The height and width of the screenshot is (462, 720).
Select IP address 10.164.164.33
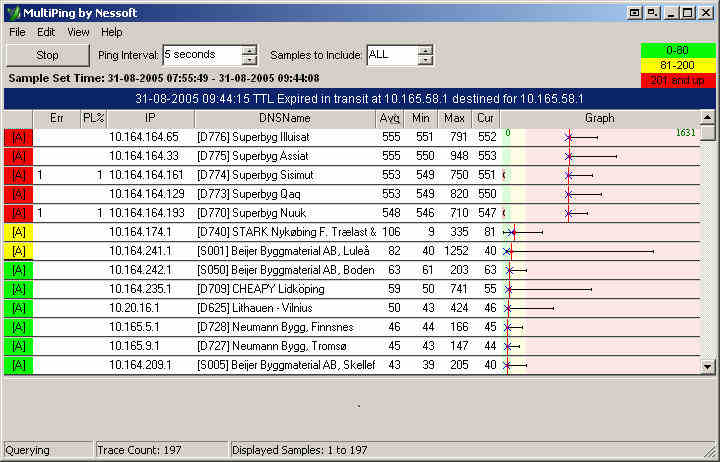coord(144,156)
